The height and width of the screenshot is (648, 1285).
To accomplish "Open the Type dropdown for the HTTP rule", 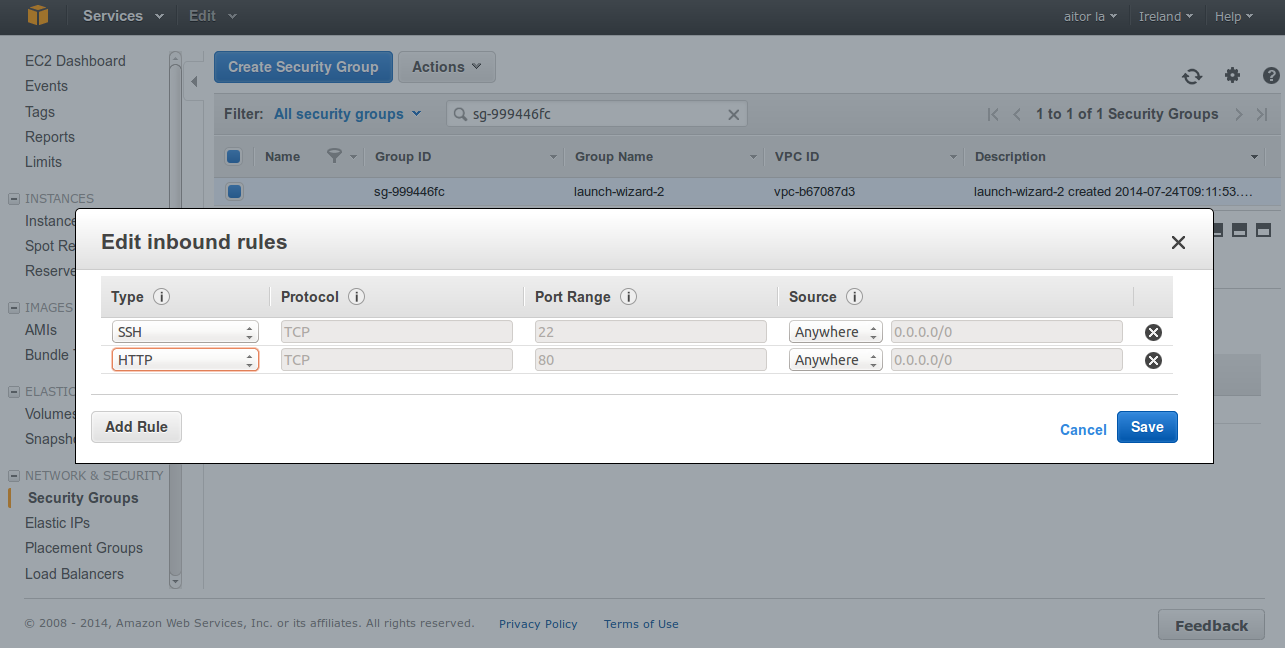I will pos(185,360).
